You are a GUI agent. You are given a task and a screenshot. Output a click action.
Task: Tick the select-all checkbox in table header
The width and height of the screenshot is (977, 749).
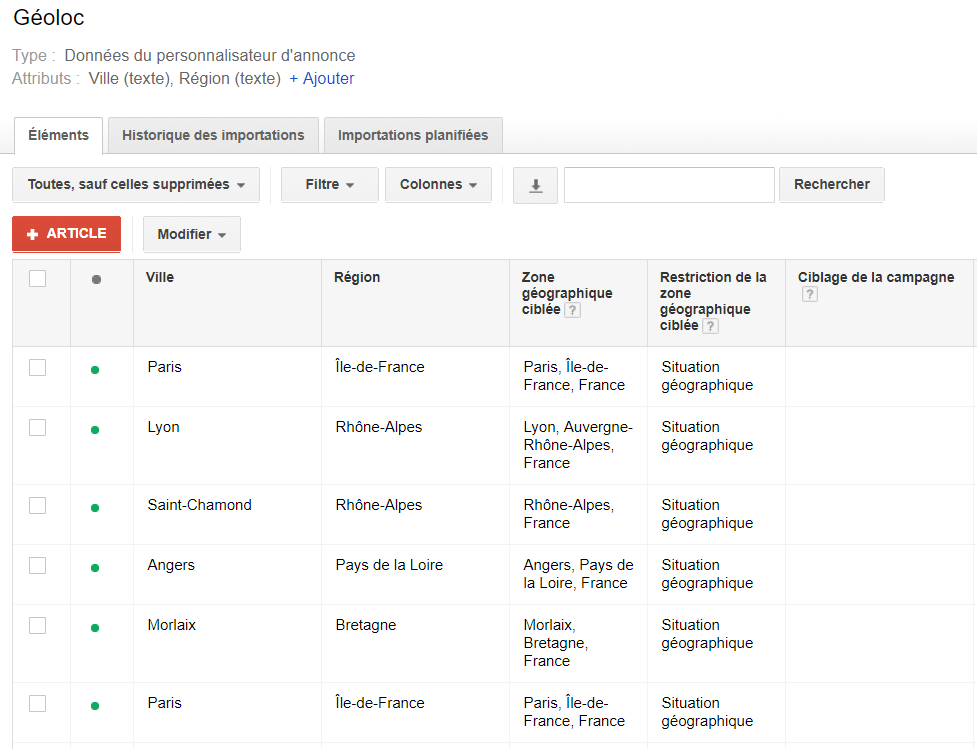click(x=37, y=279)
